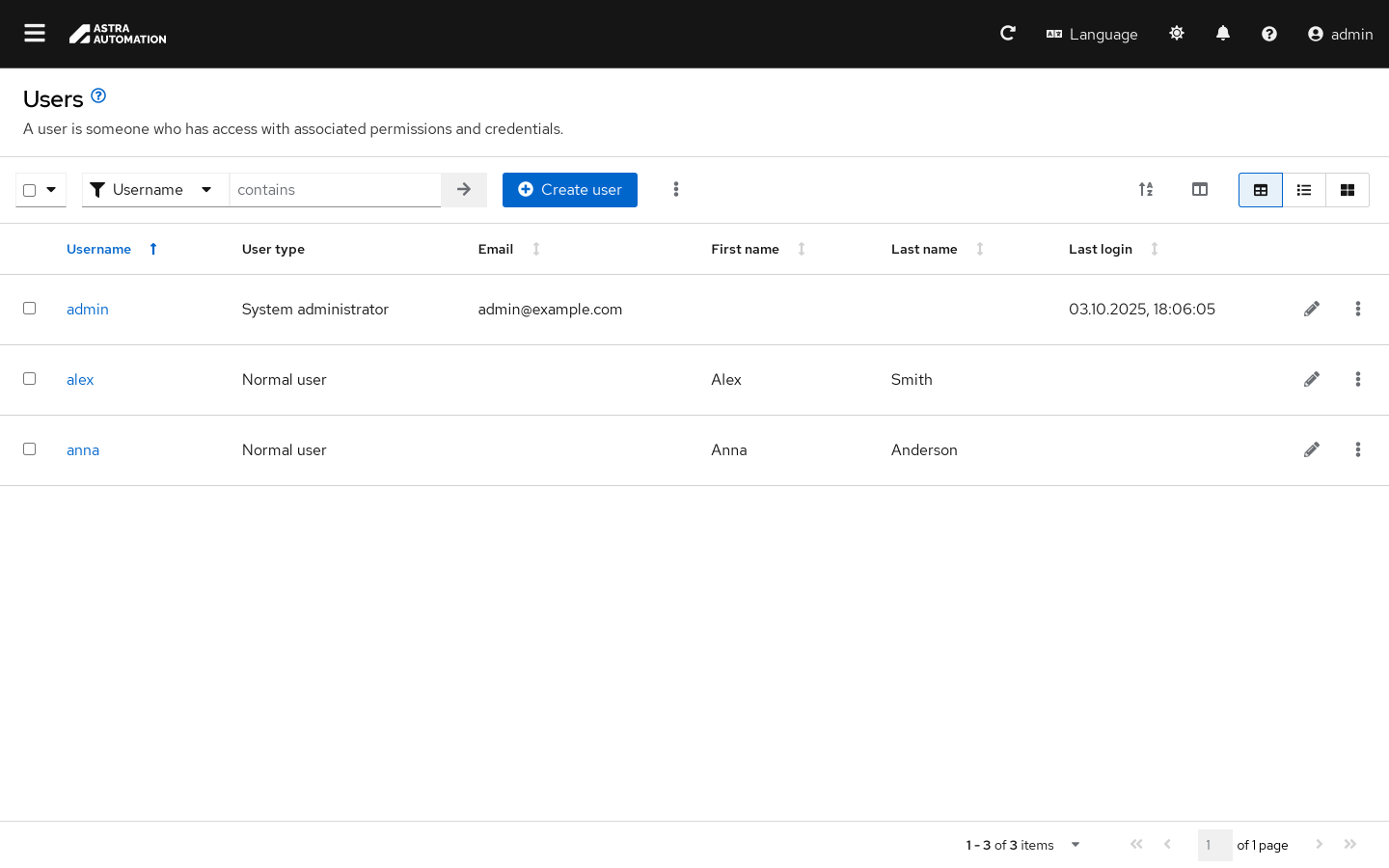1389x868 pixels.
Task: Switch to list view
Action: point(1304,190)
